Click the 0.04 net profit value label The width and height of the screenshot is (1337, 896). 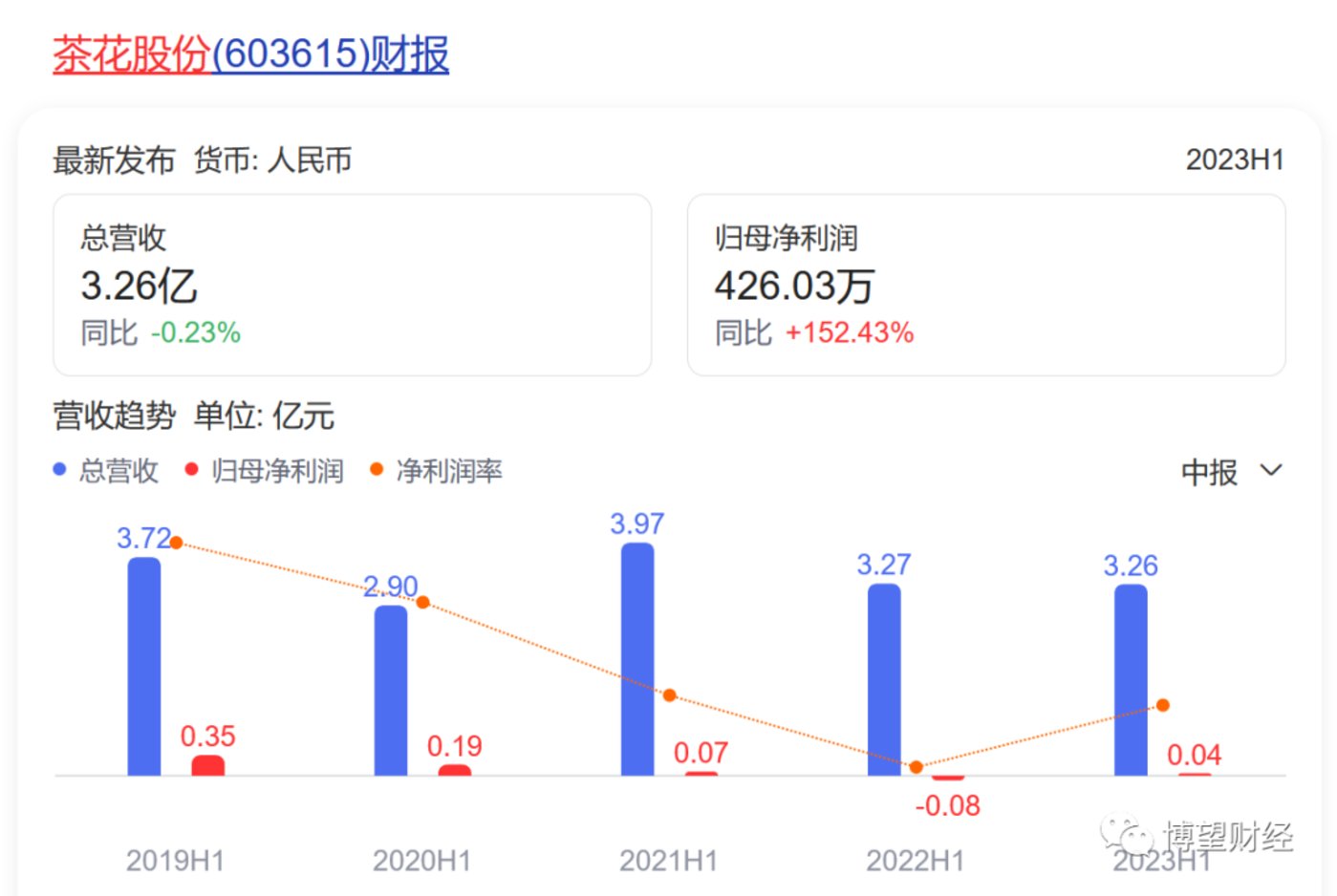(1195, 755)
